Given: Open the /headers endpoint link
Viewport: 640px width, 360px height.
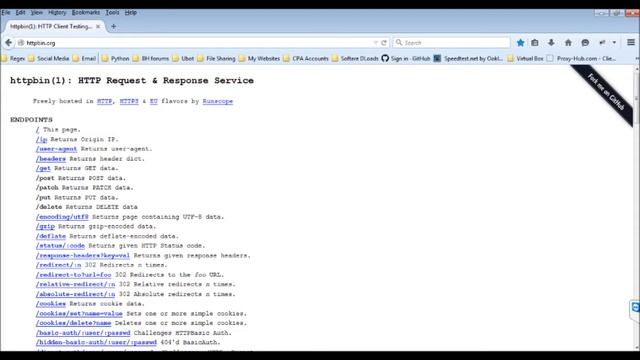Looking at the screenshot, I should 51,159.
